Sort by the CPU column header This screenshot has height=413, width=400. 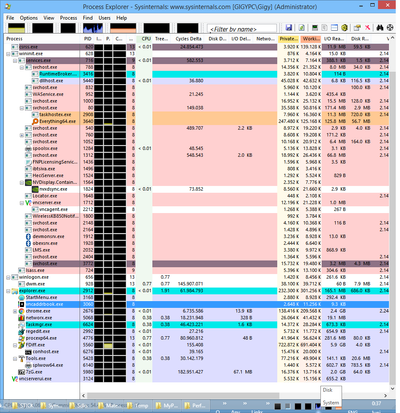point(144,39)
